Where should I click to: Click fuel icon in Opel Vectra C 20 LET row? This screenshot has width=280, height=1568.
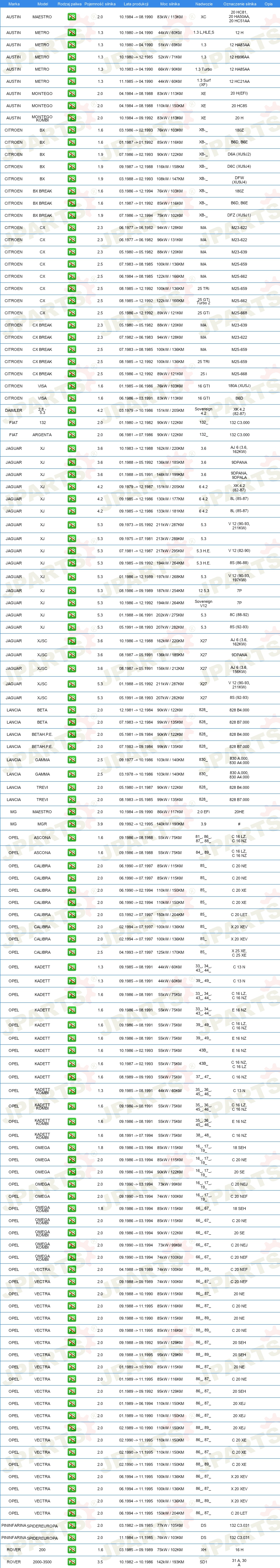click(x=72, y=1513)
